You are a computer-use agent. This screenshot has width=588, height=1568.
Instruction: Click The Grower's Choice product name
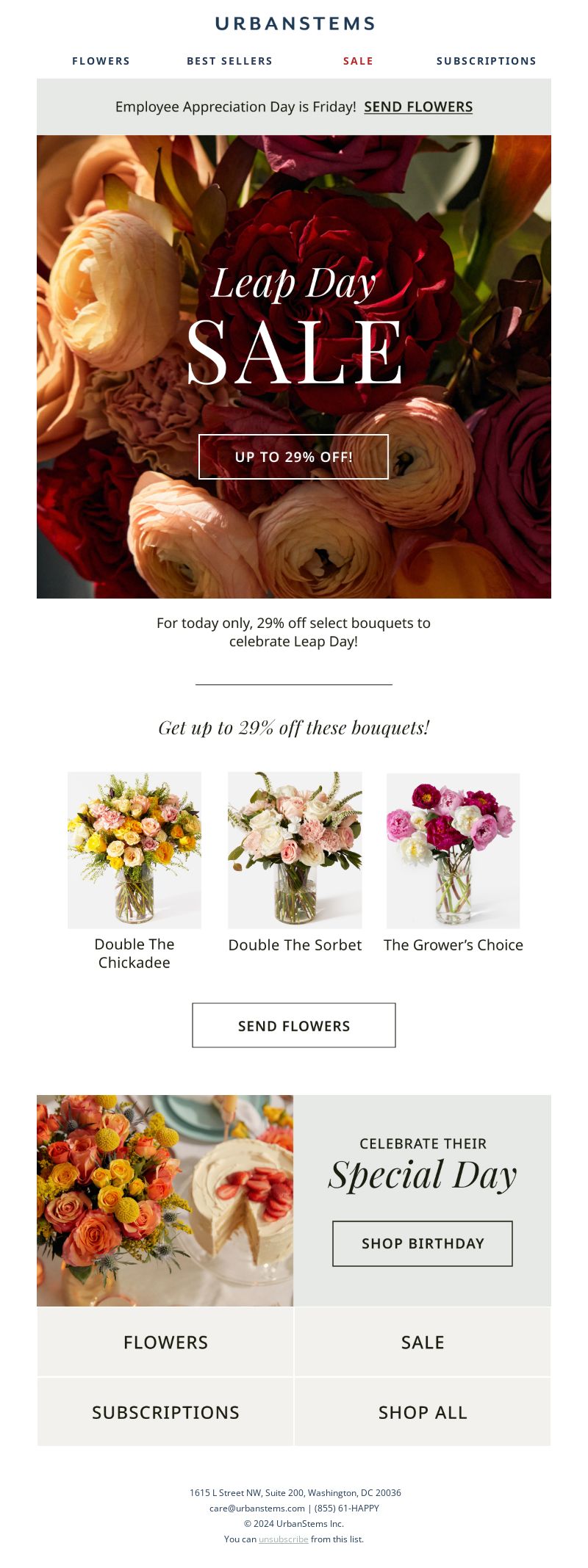pos(453,945)
